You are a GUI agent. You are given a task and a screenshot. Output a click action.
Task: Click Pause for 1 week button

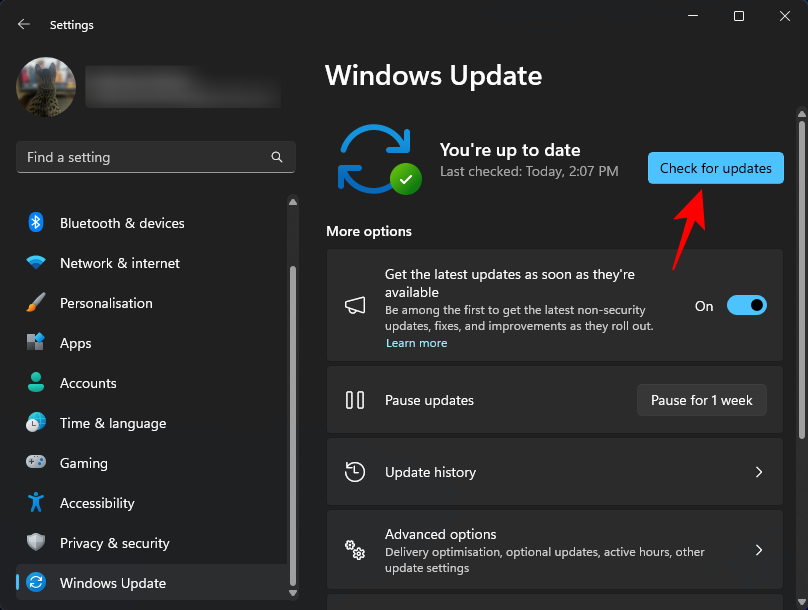click(701, 400)
